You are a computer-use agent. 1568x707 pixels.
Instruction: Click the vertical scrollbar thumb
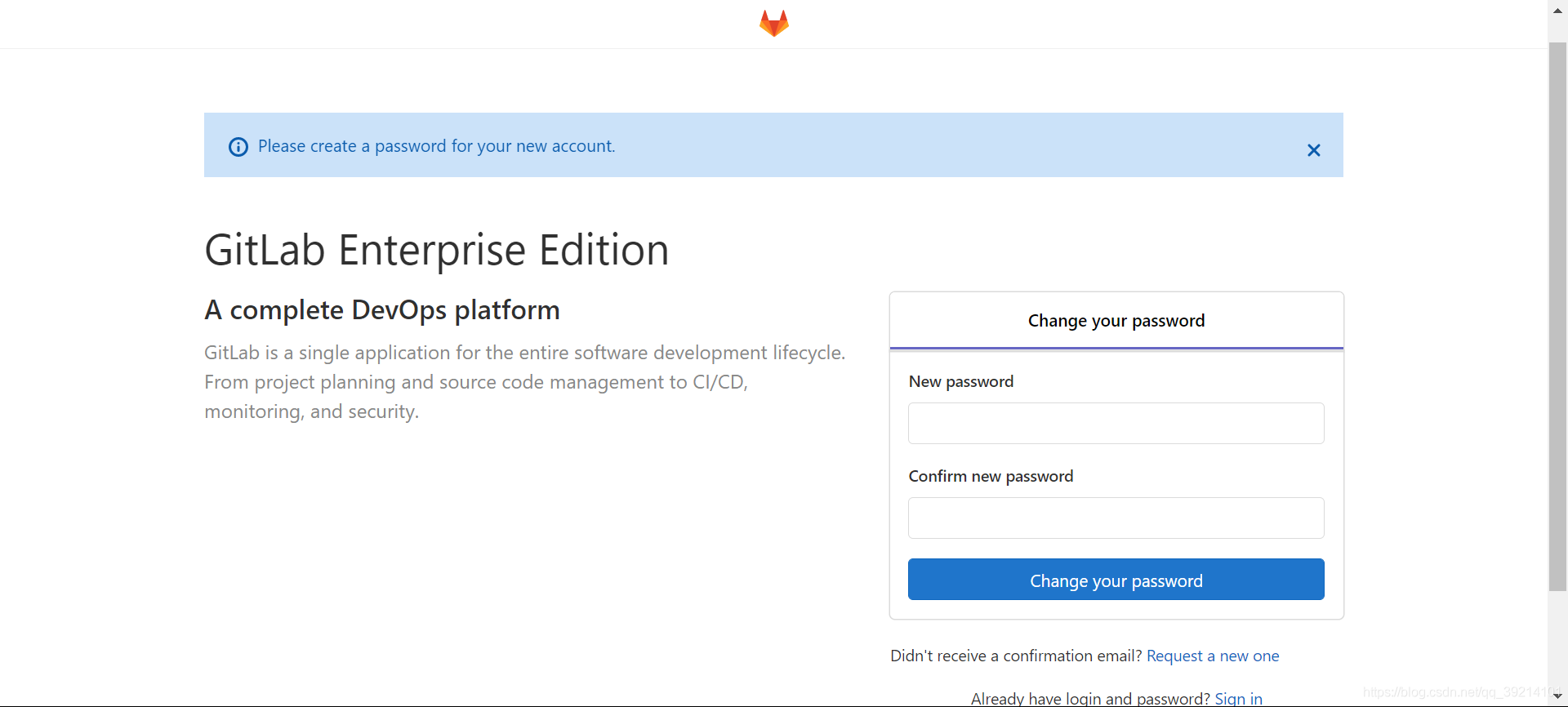[x=1557, y=317]
